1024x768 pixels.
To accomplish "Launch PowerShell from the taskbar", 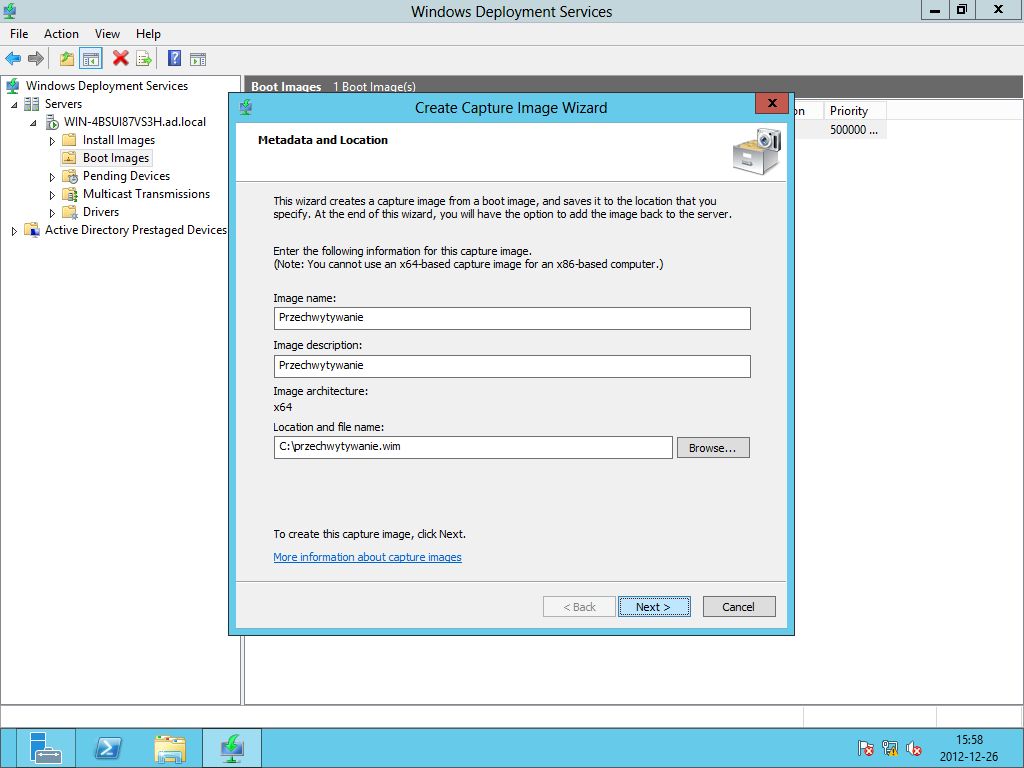I will point(108,748).
